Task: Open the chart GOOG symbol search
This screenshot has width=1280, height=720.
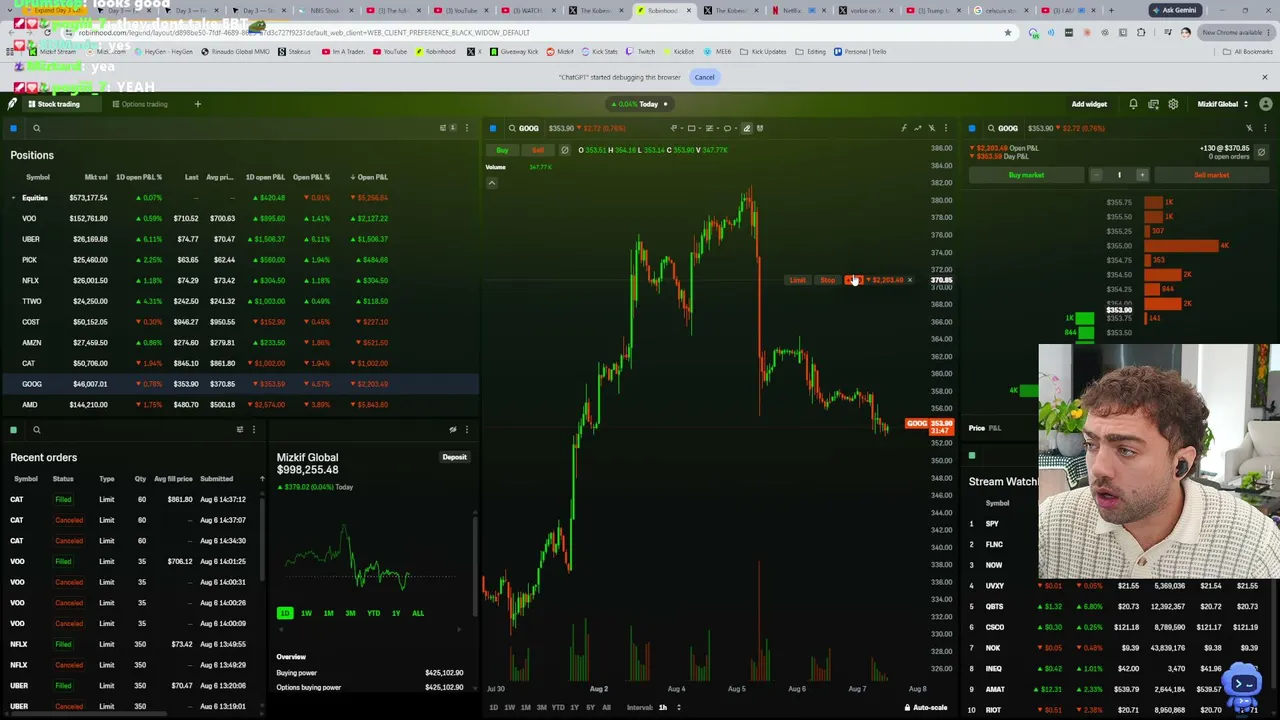Action: (x=522, y=128)
